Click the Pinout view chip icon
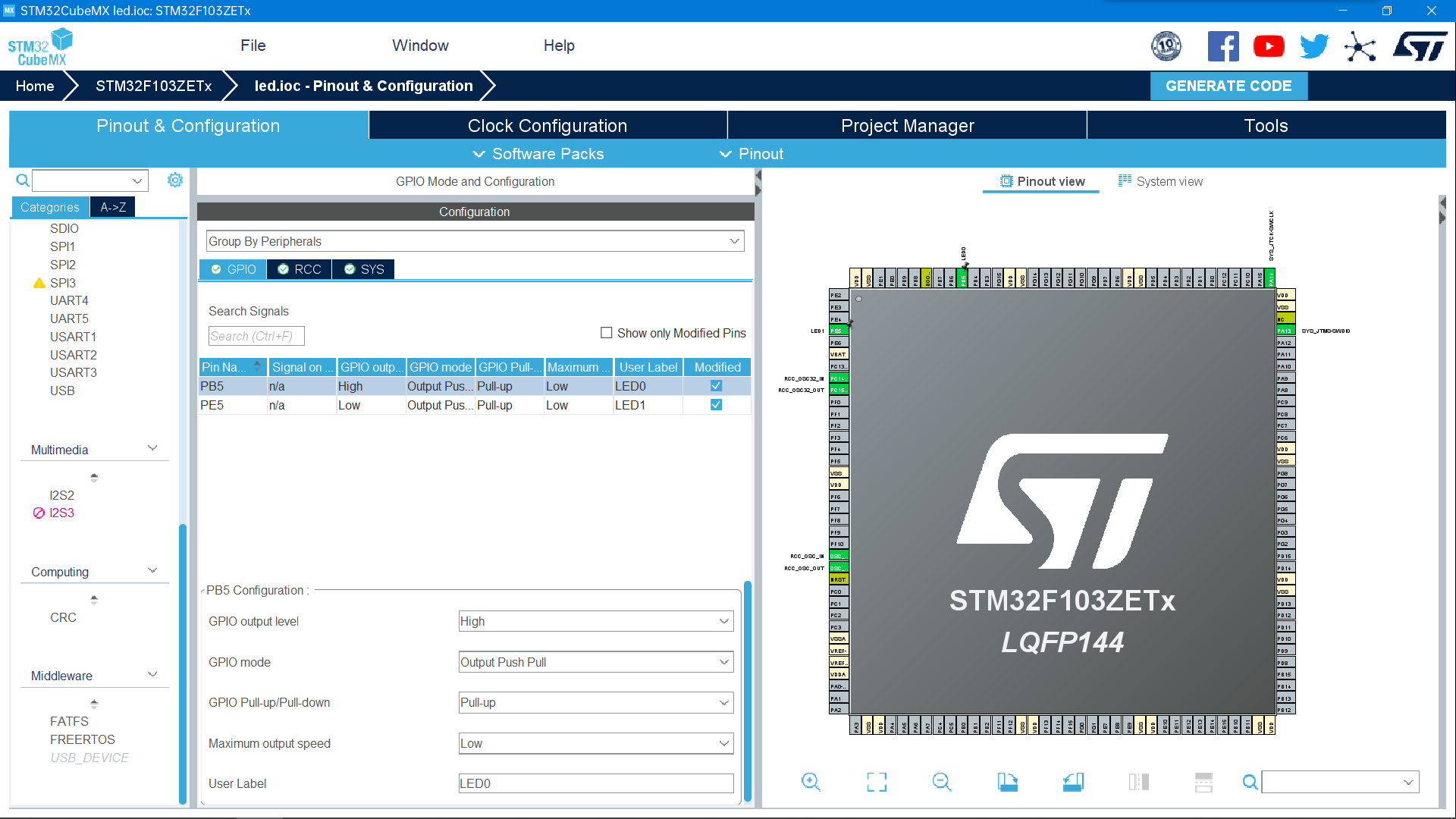Image resolution: width=1456 pixels, height=819 pixels. coord(1006,181)
